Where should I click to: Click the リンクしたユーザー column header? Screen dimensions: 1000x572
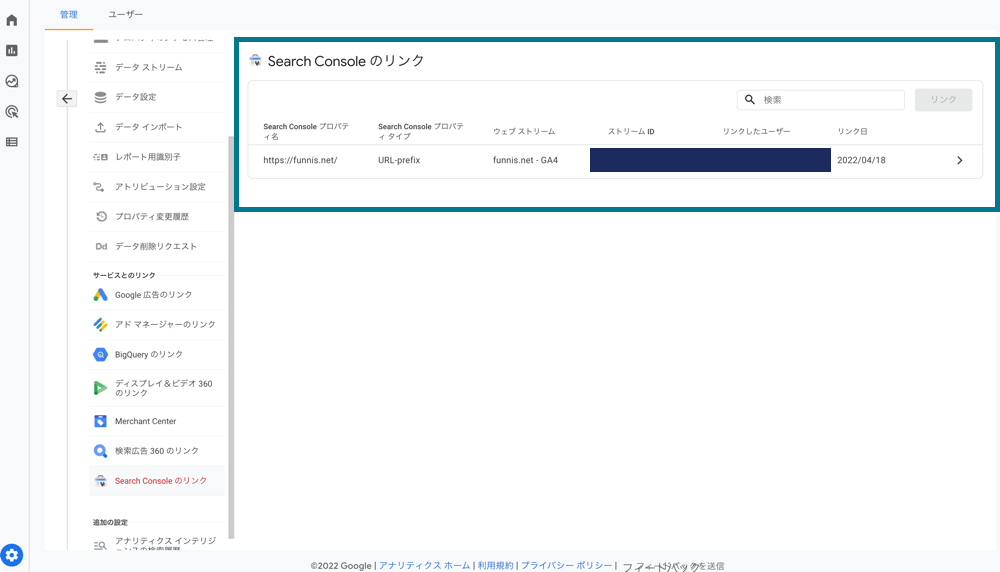pyautogui.click(x=756, y=131)
